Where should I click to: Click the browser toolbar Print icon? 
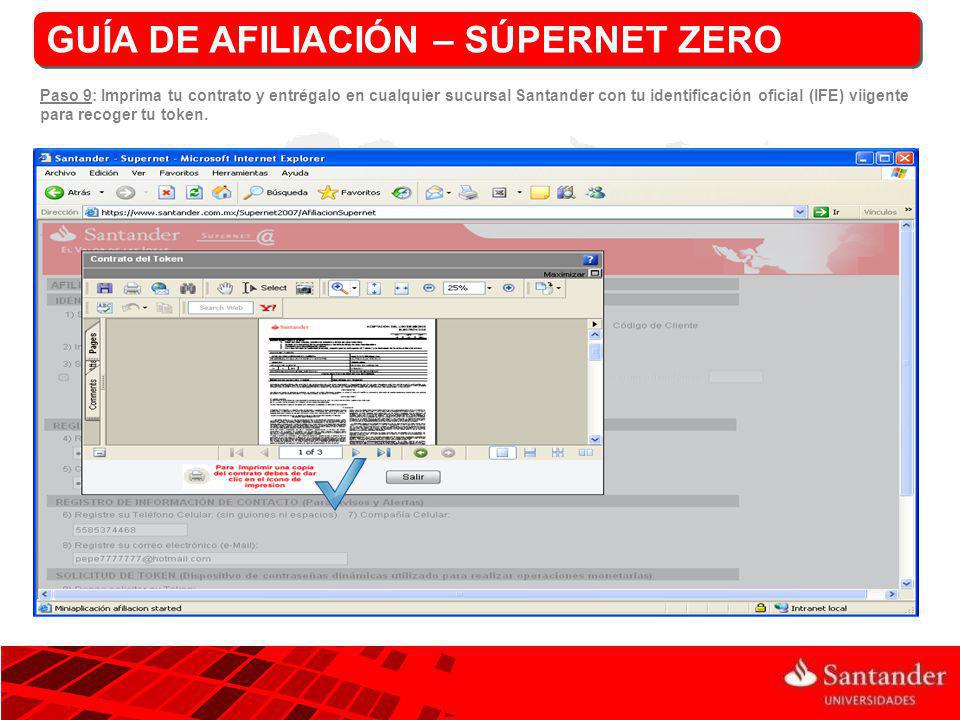(x=469, y=193)
